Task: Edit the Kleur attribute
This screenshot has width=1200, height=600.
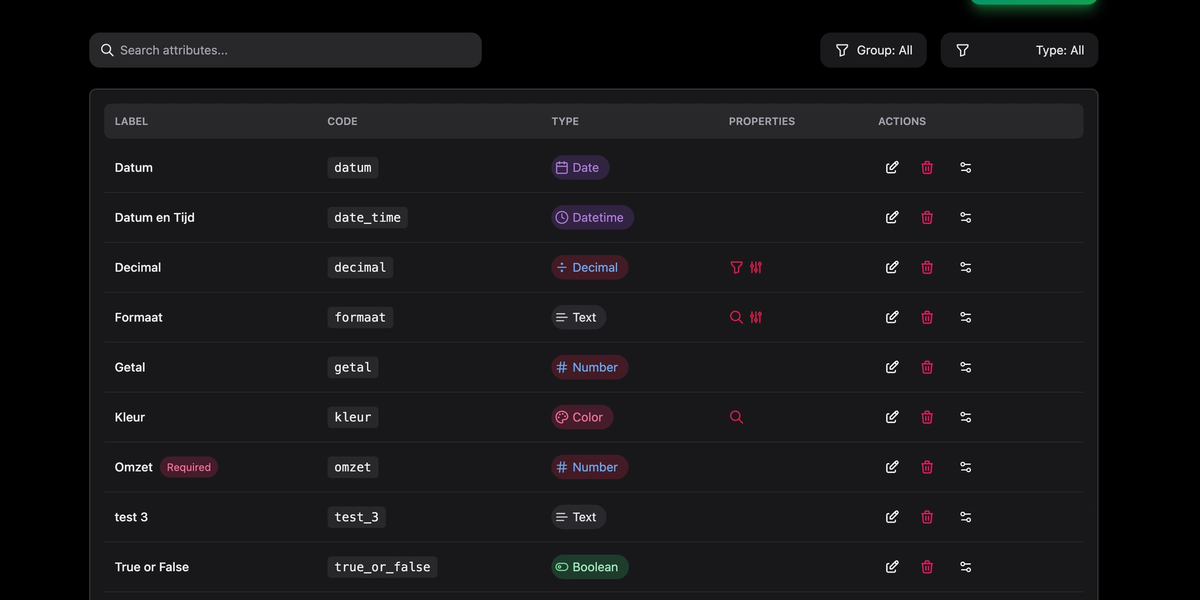Action: tap(892, 418)
